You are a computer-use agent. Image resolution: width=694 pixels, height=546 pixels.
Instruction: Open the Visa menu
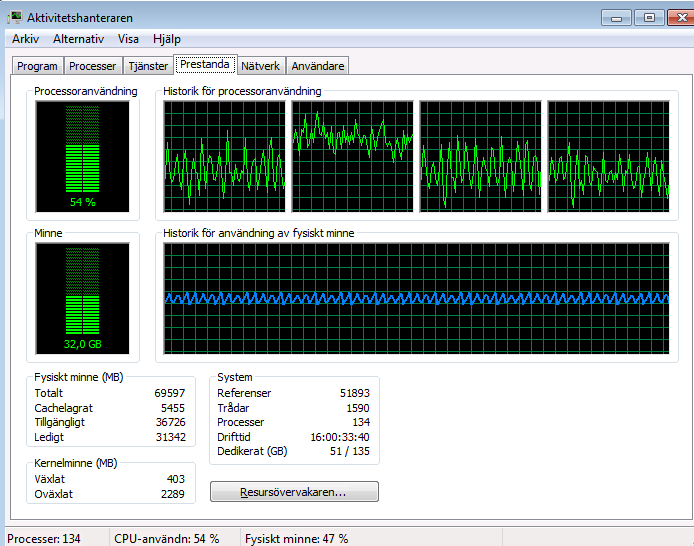(x=128, y=39)
